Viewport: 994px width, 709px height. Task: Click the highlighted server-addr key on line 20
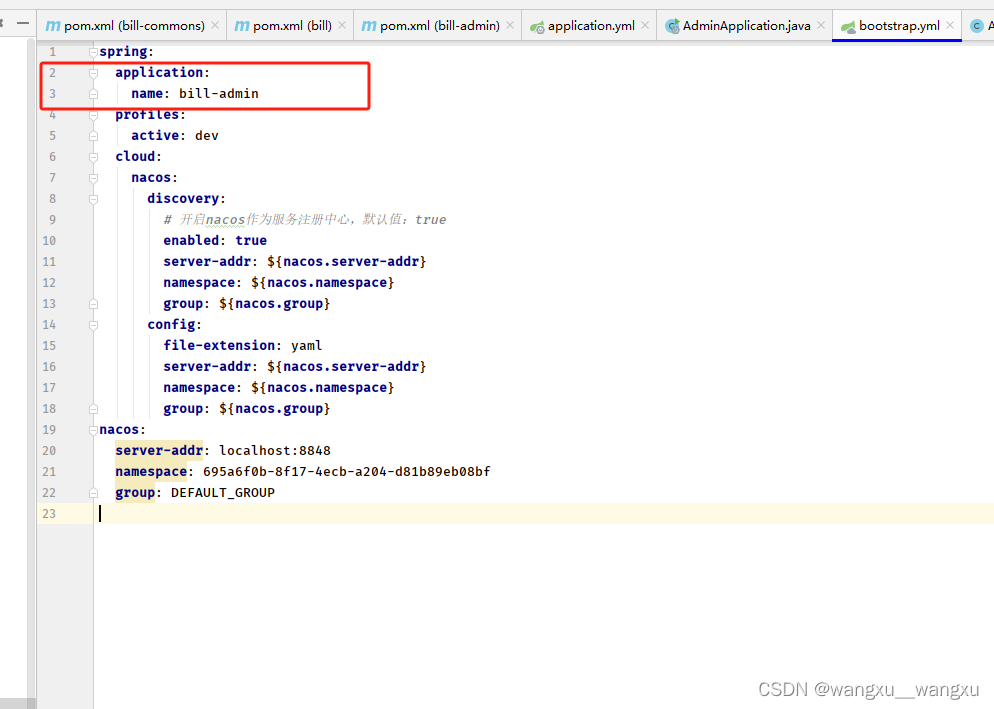tap(159, 451)
